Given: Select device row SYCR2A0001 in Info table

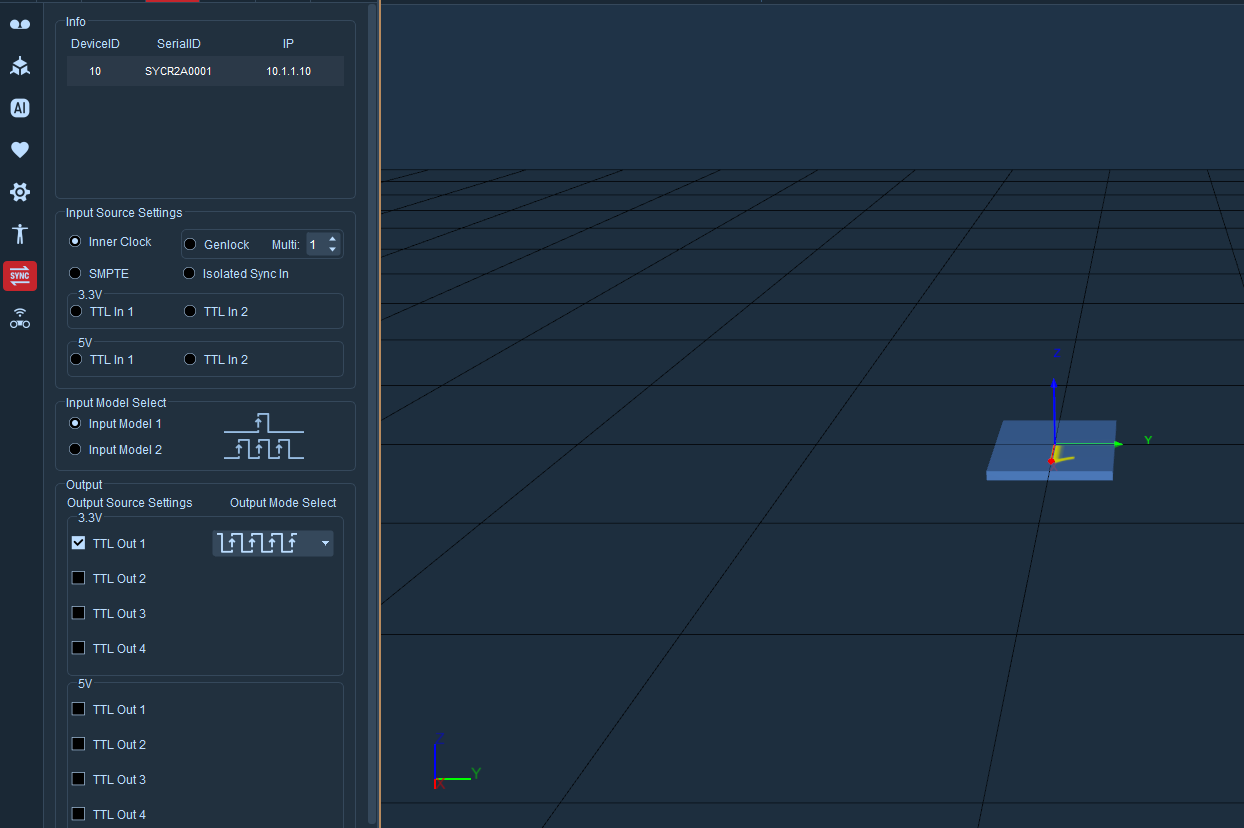Looking at the screenshot, I should pyautogui.click(x=205, y=71).
